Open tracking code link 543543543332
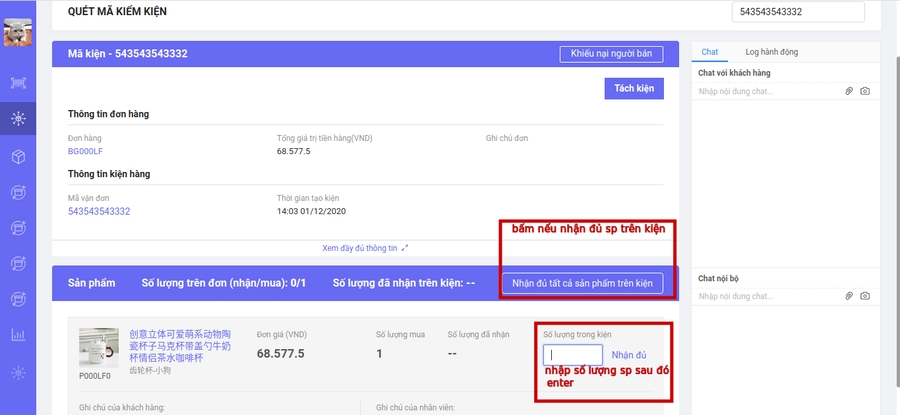900x415 pixels. click(99, 211)
